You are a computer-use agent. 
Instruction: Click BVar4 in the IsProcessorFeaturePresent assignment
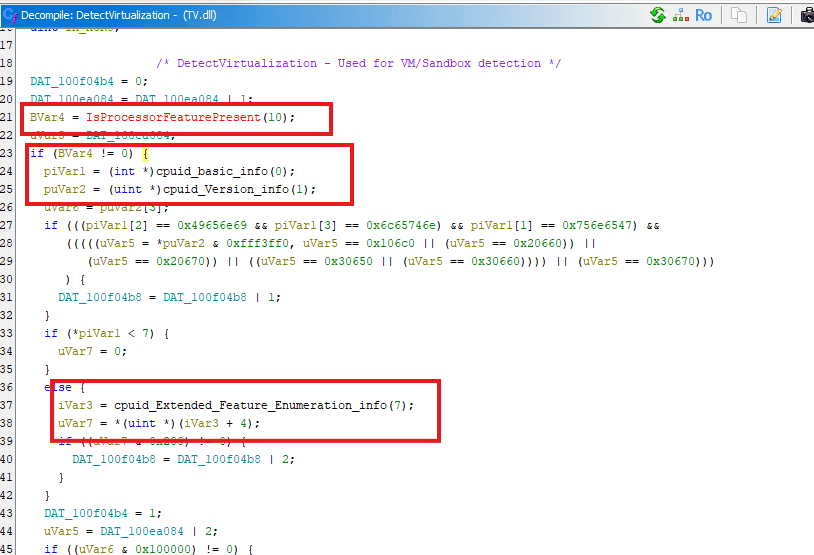point(47,117)
